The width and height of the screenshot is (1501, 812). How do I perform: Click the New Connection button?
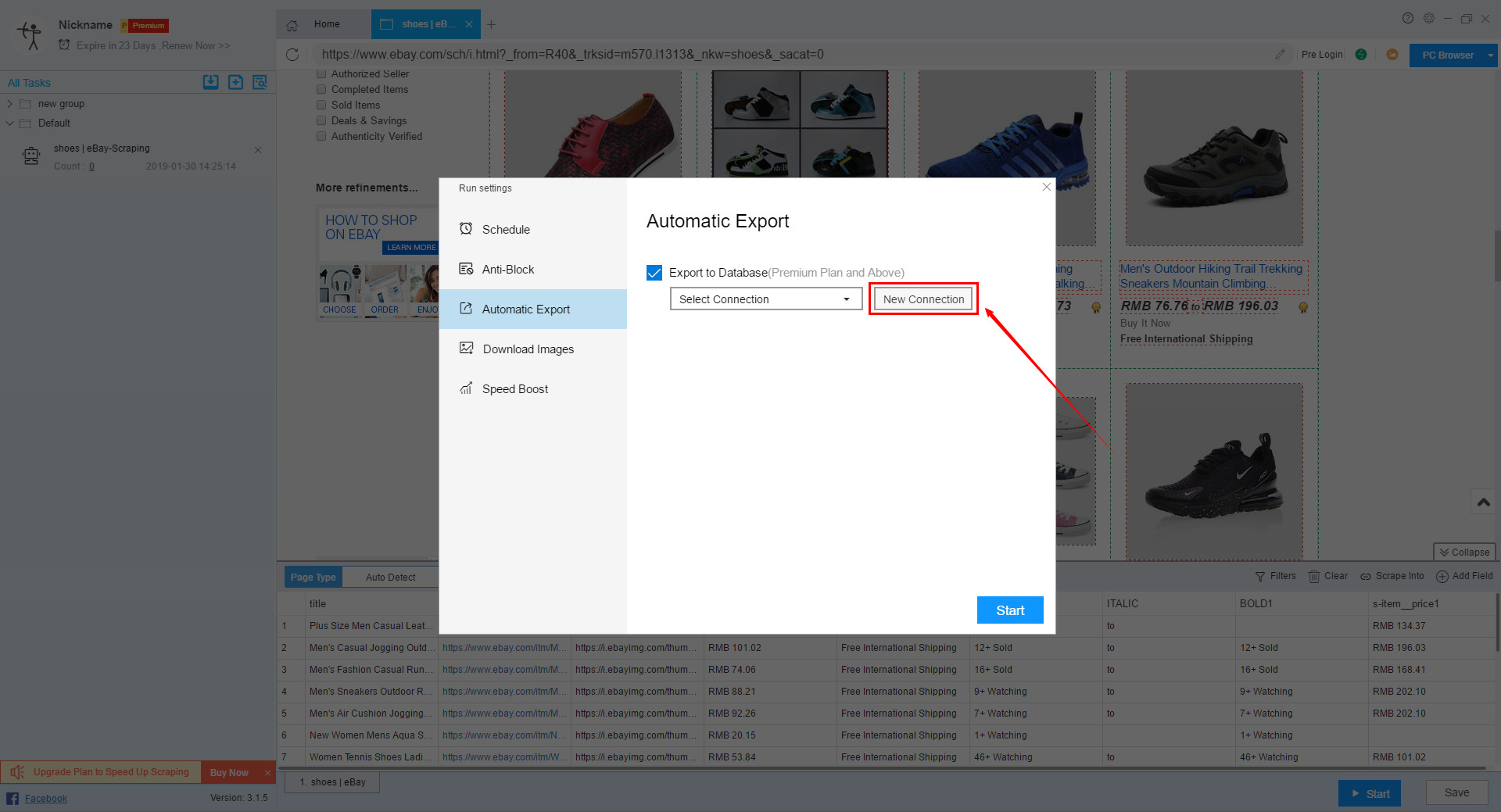click(923, 299)
